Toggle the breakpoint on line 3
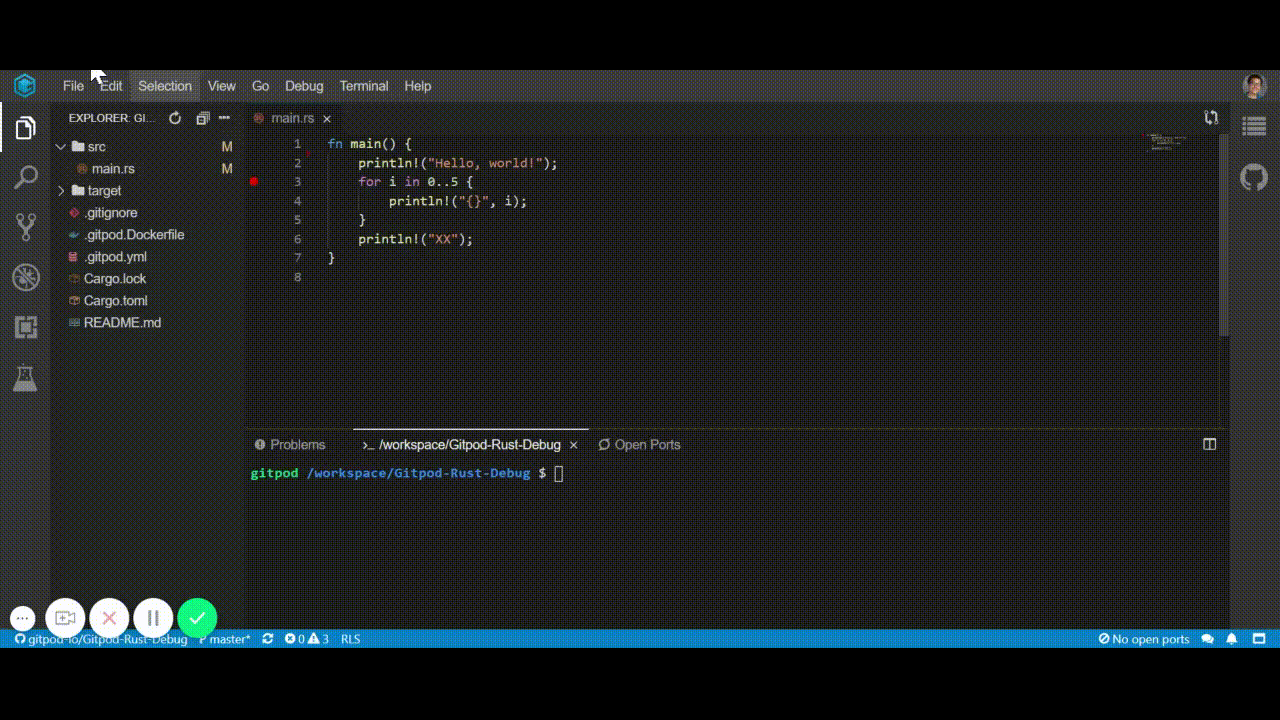This screenshot has width=1280, height=720. pos(256,181)
